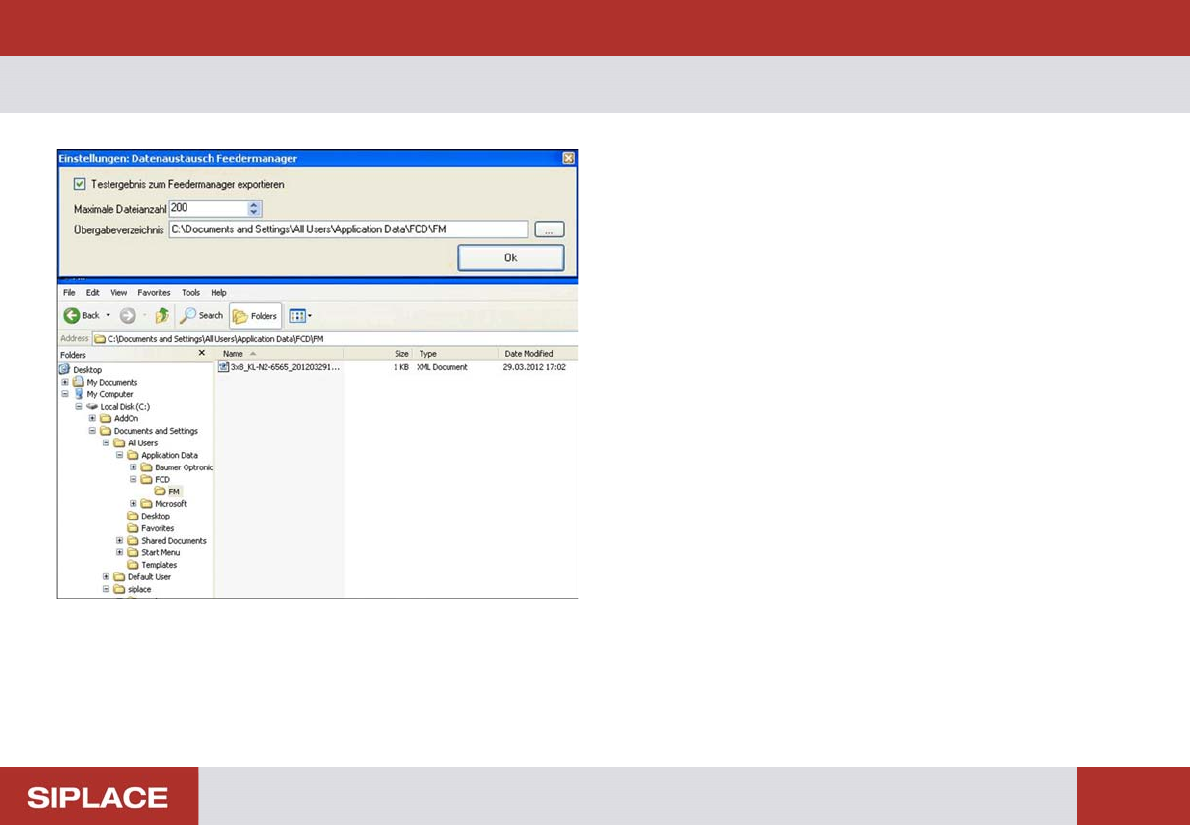Click the XML file icon in list
Viewport: 1190px width, 825px height.
[224, 367]
